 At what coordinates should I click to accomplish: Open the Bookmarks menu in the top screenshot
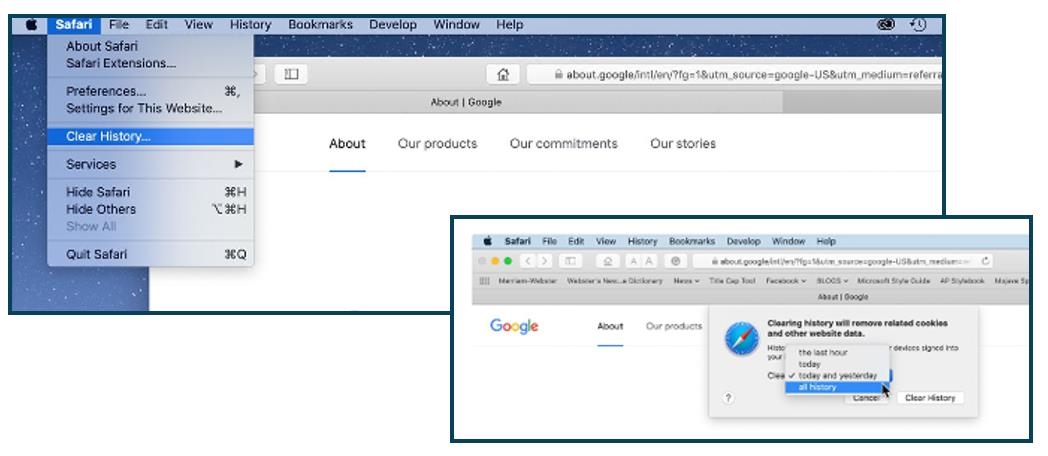[x=320, y=25]
